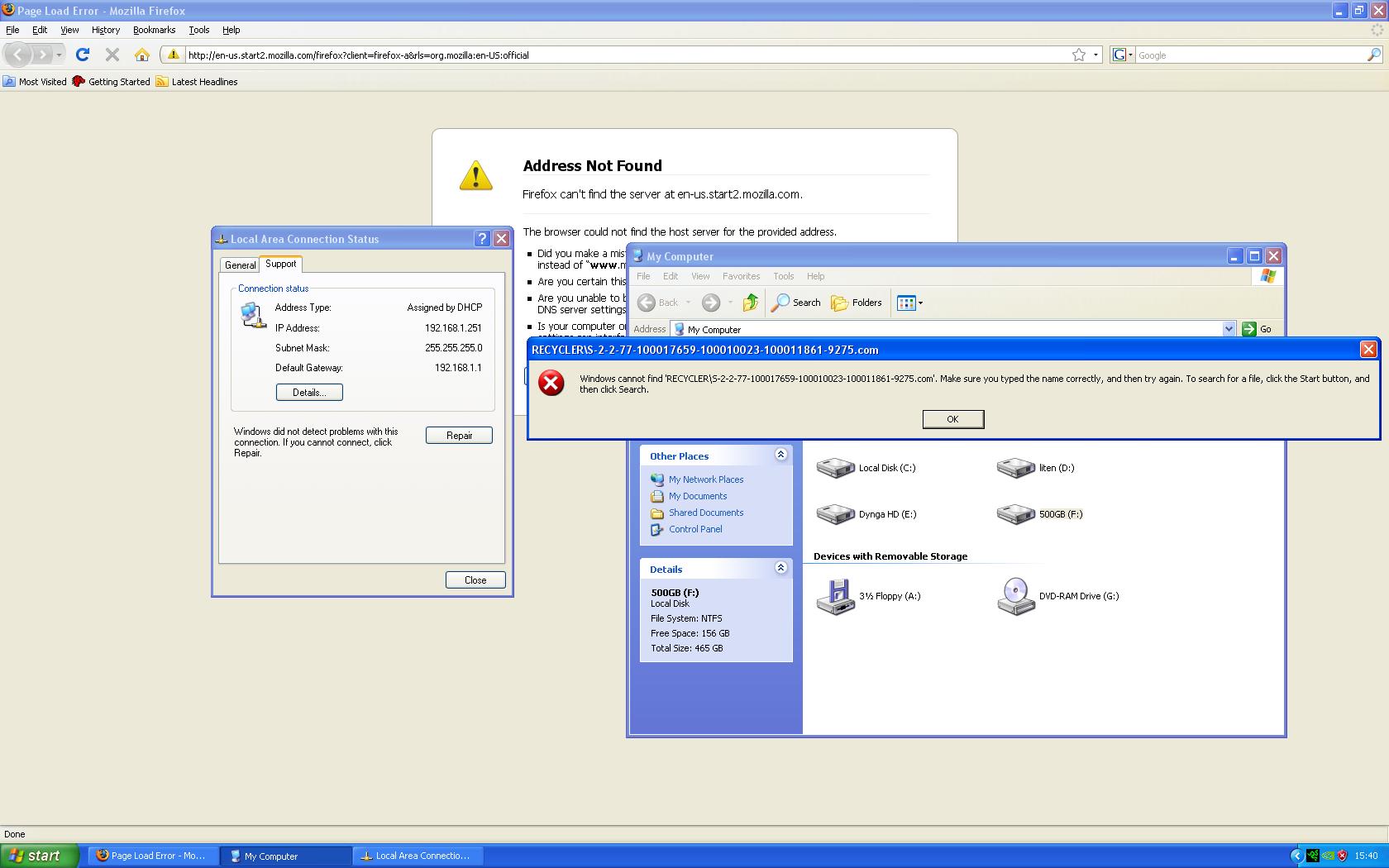The width and height of the screenshot is (1389, 868).
Task: Expand hidden system tray icons arrow
Action: [1296, 856]
